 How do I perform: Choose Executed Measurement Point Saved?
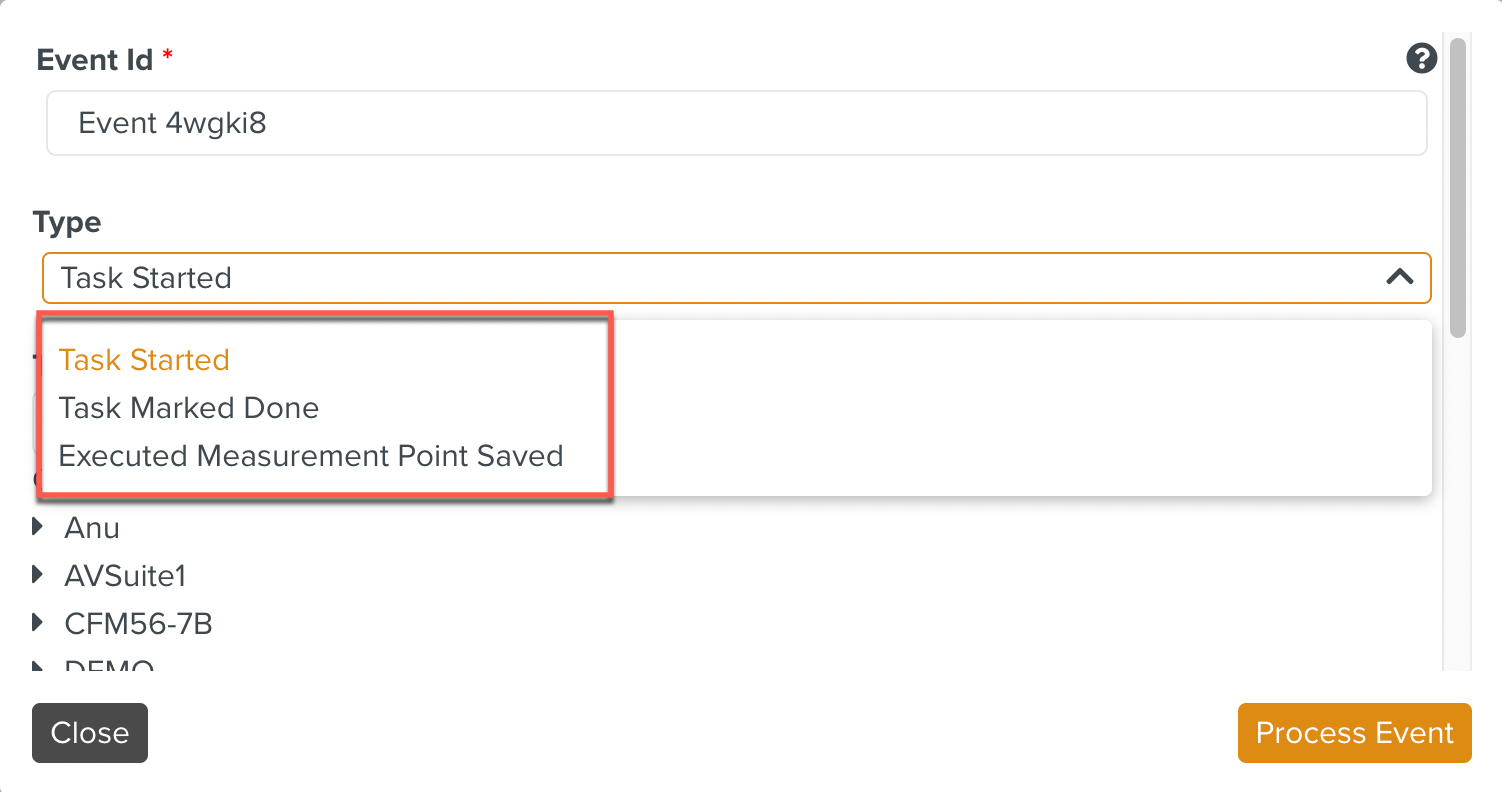(311, 455)
